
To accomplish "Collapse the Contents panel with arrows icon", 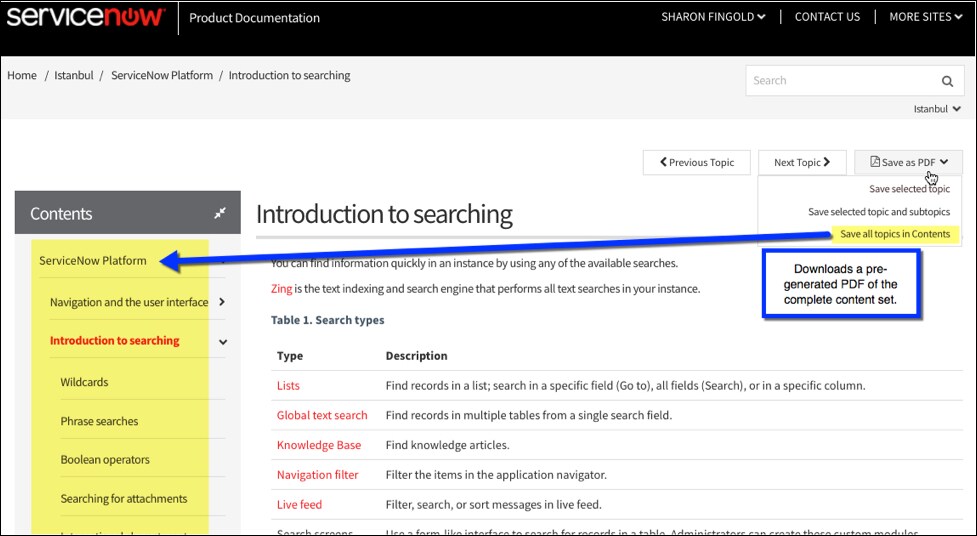I will click(x=220, y=213).
